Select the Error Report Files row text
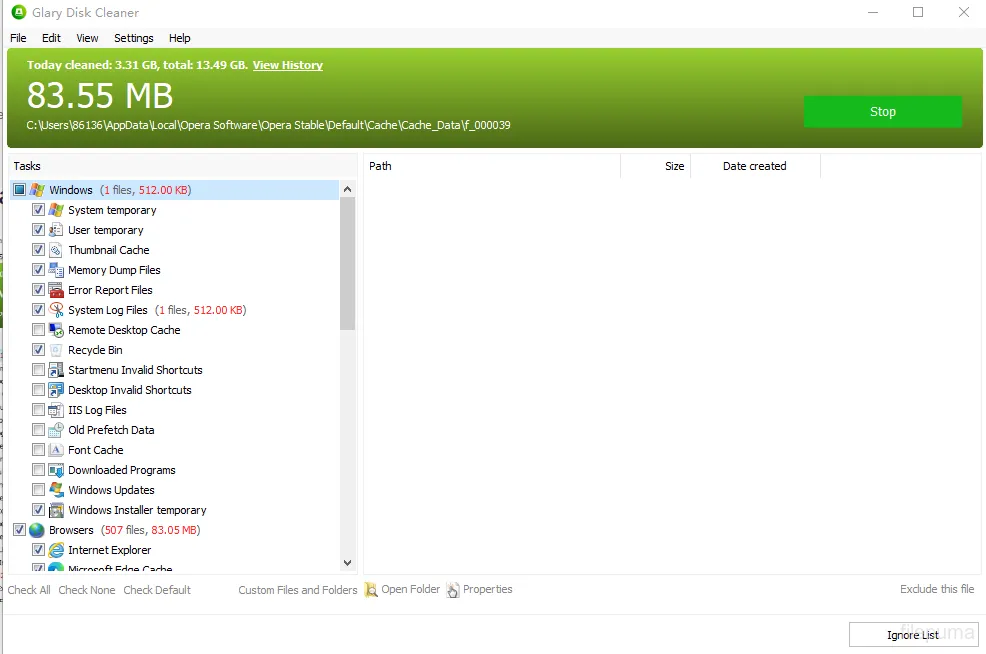This screenshot has width=986, height=654. click(110, 290)
